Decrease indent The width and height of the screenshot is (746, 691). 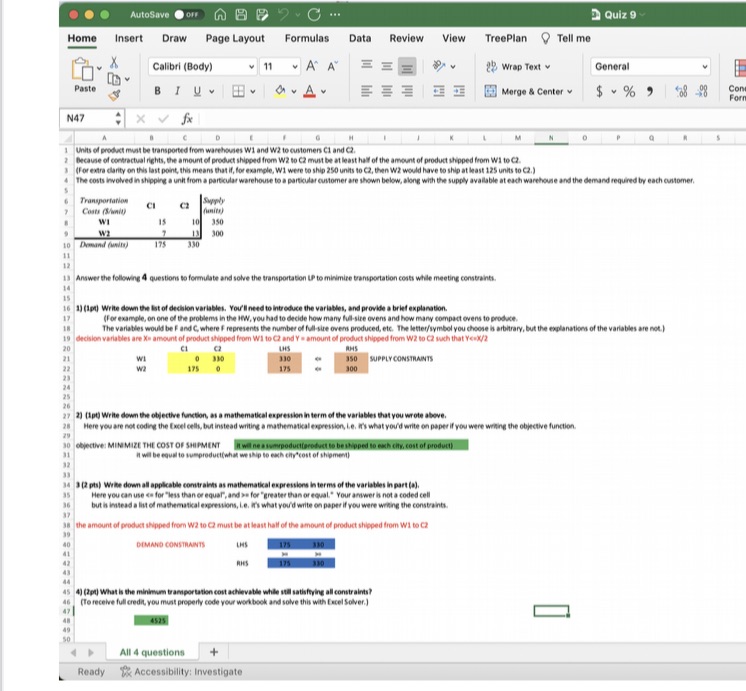tap(439, 91)
